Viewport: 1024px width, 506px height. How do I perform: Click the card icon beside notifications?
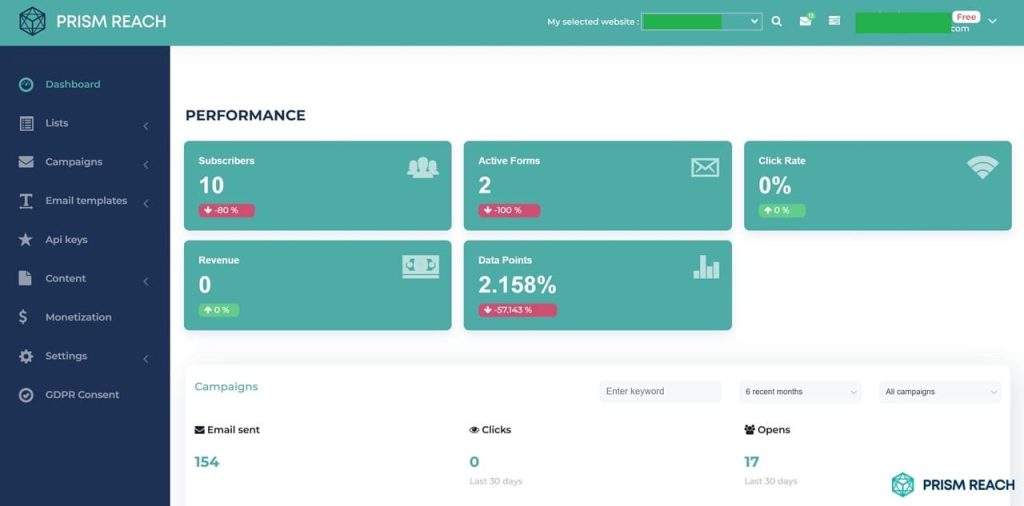834,21
